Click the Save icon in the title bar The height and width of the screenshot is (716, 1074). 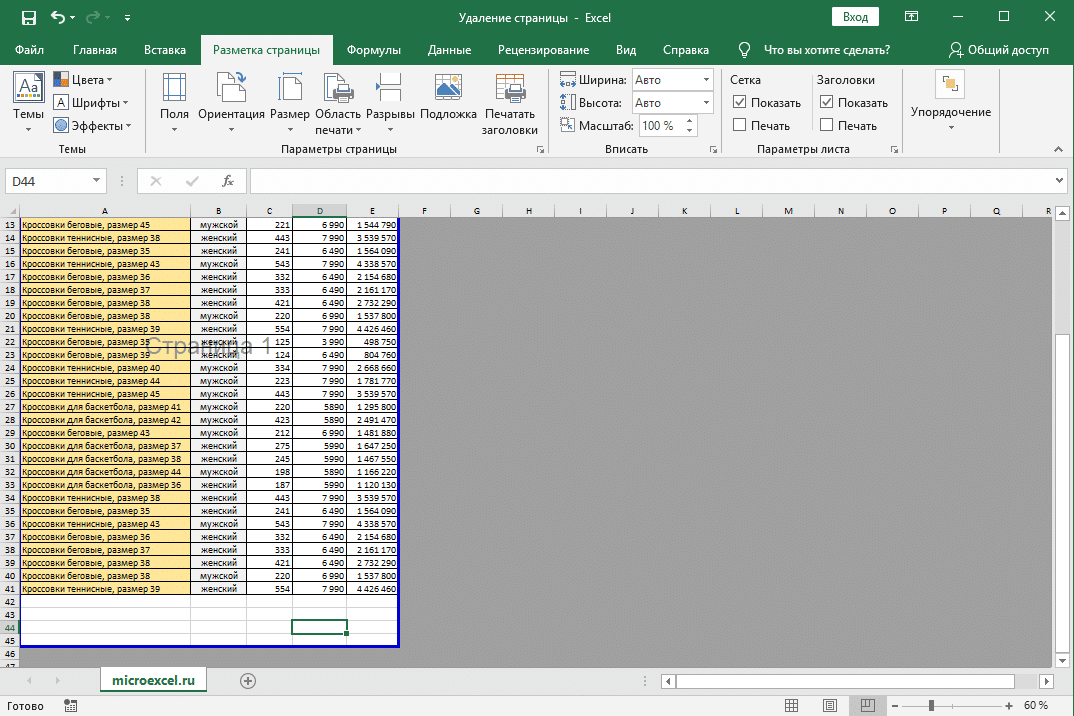pyautogui.click(x=28, y=17)
